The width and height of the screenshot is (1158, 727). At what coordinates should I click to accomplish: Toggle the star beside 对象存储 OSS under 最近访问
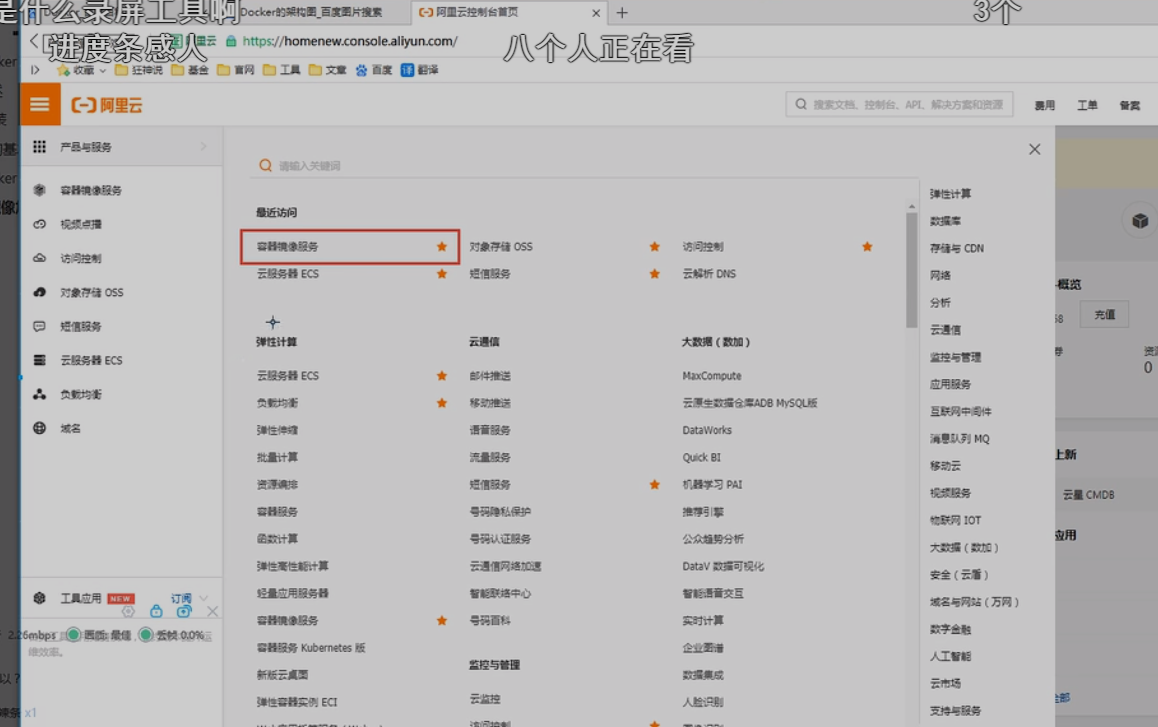[x=654, y=247]
